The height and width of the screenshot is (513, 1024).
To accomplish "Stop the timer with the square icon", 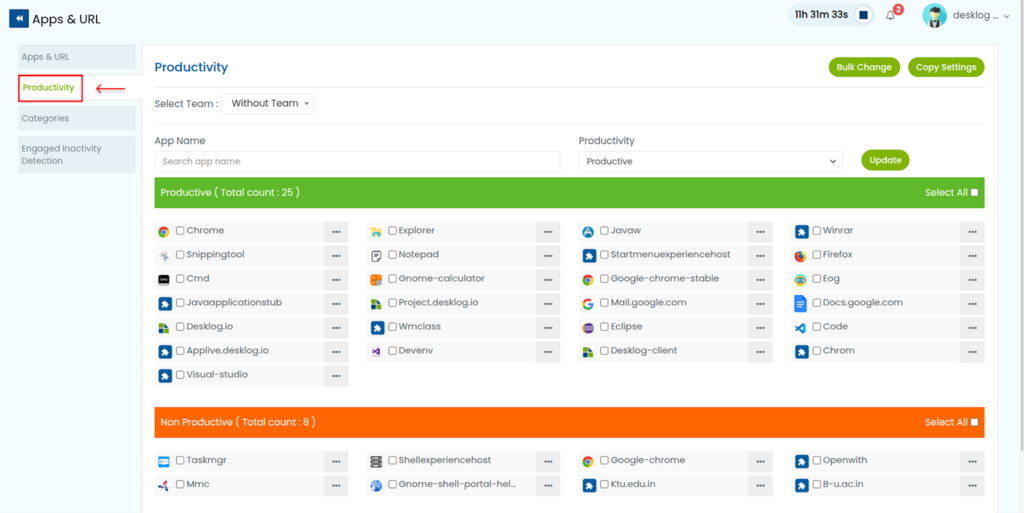I will point(863,15).
